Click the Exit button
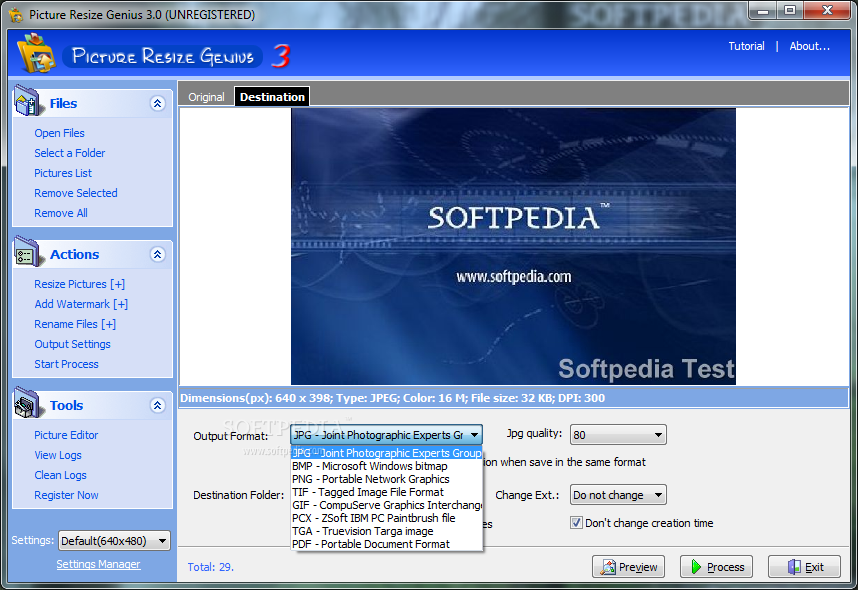The height and width of the screenshot is (590, 858). 804,567
